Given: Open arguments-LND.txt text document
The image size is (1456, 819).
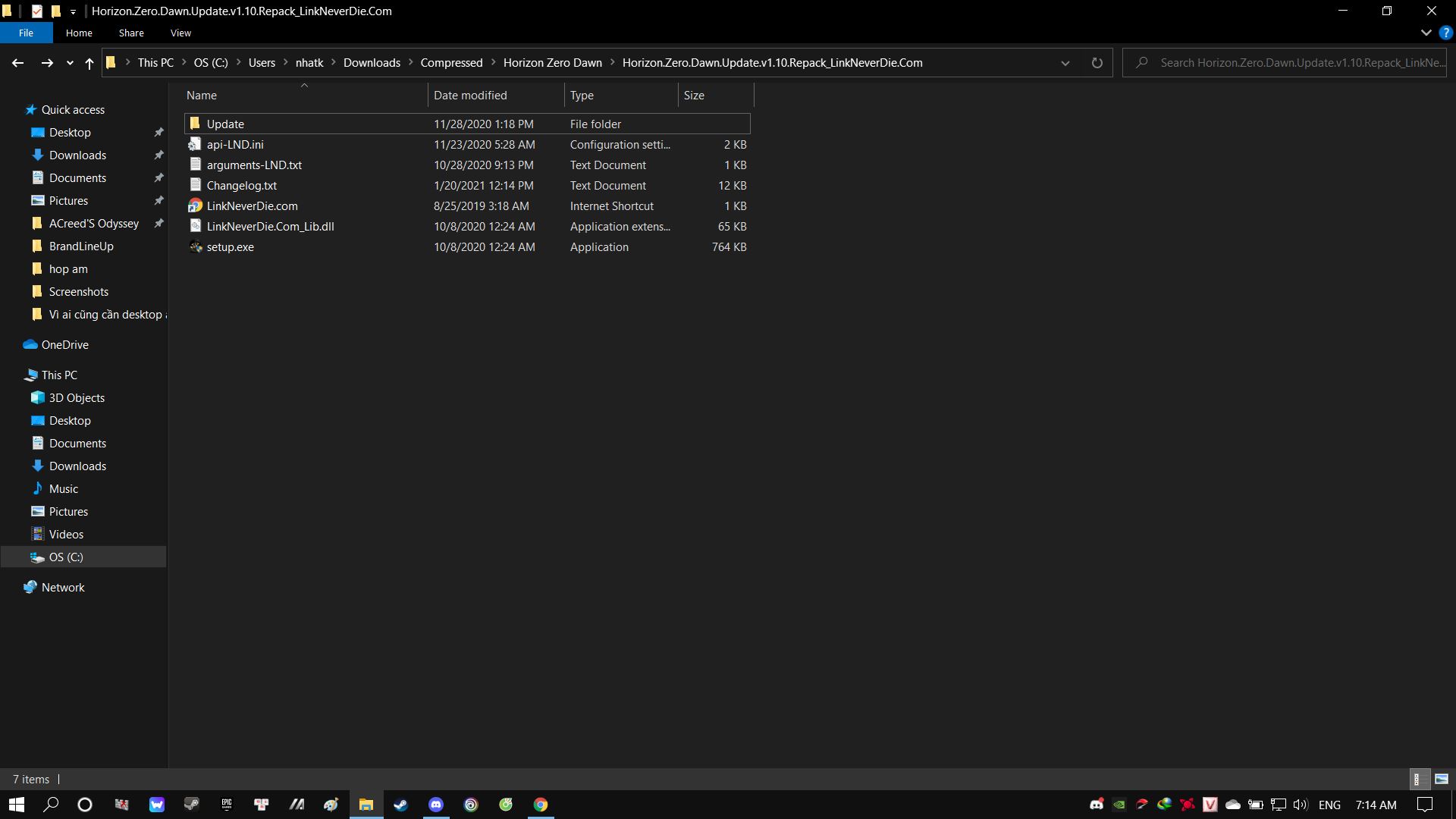Looking at the screenshot, I should pyautogui.click(x=254, y=164).
